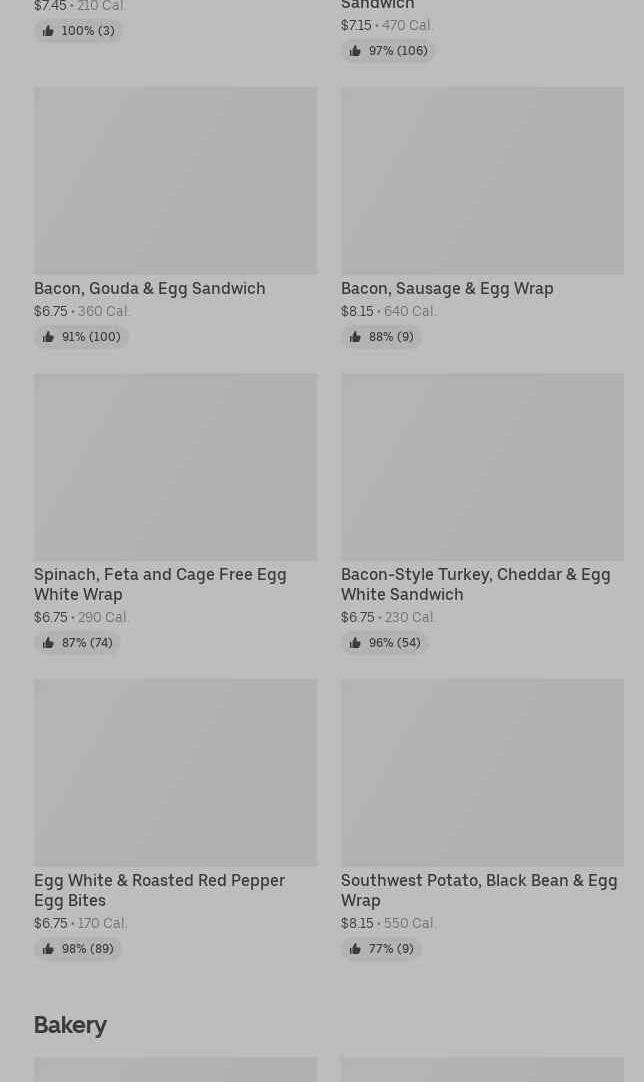Select Southwest Potato, Black Bean & Egg Wrap title

pos(479,890)
